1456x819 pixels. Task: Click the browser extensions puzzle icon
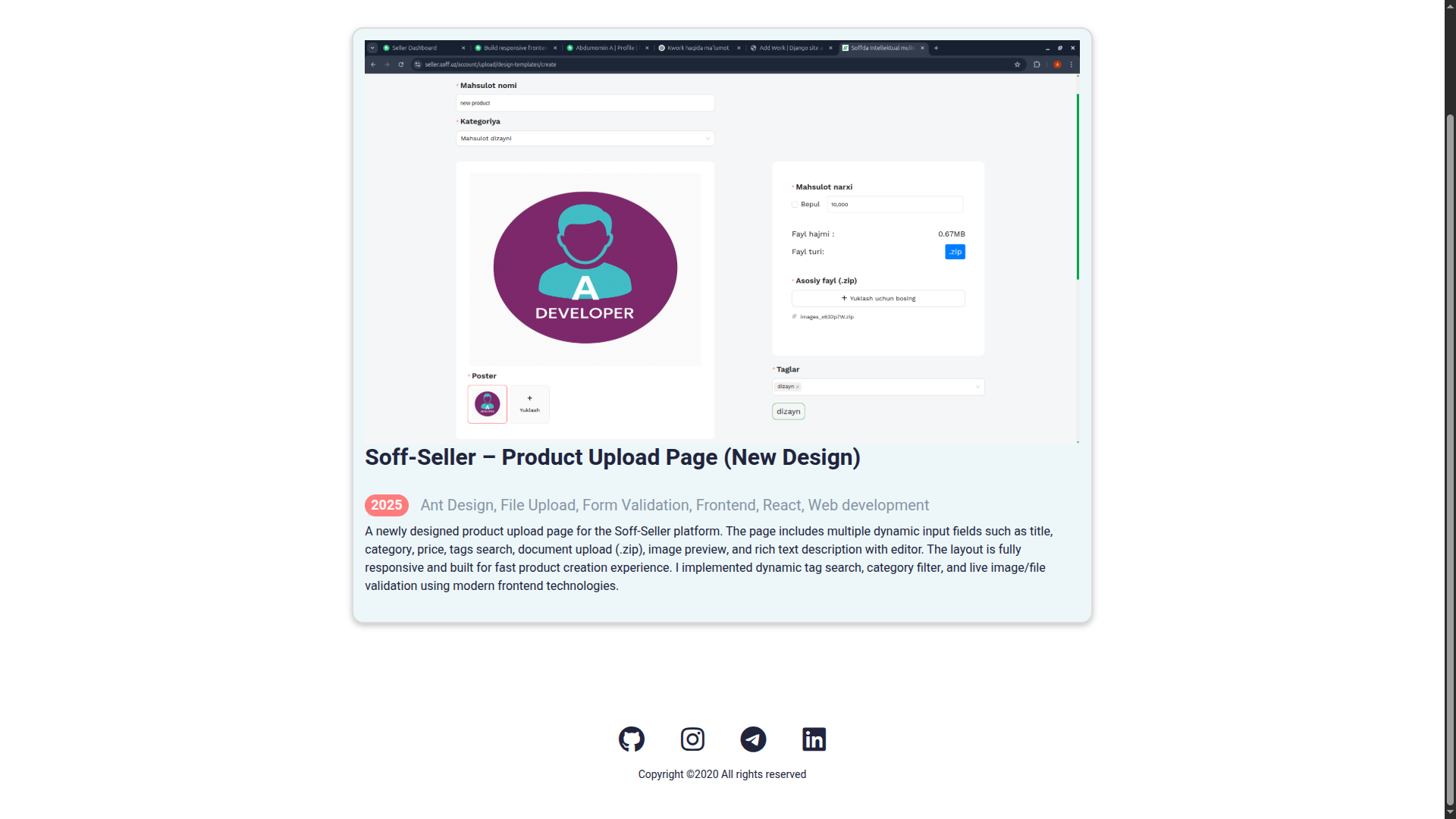pyautogui.click(x=1037, y=64)
